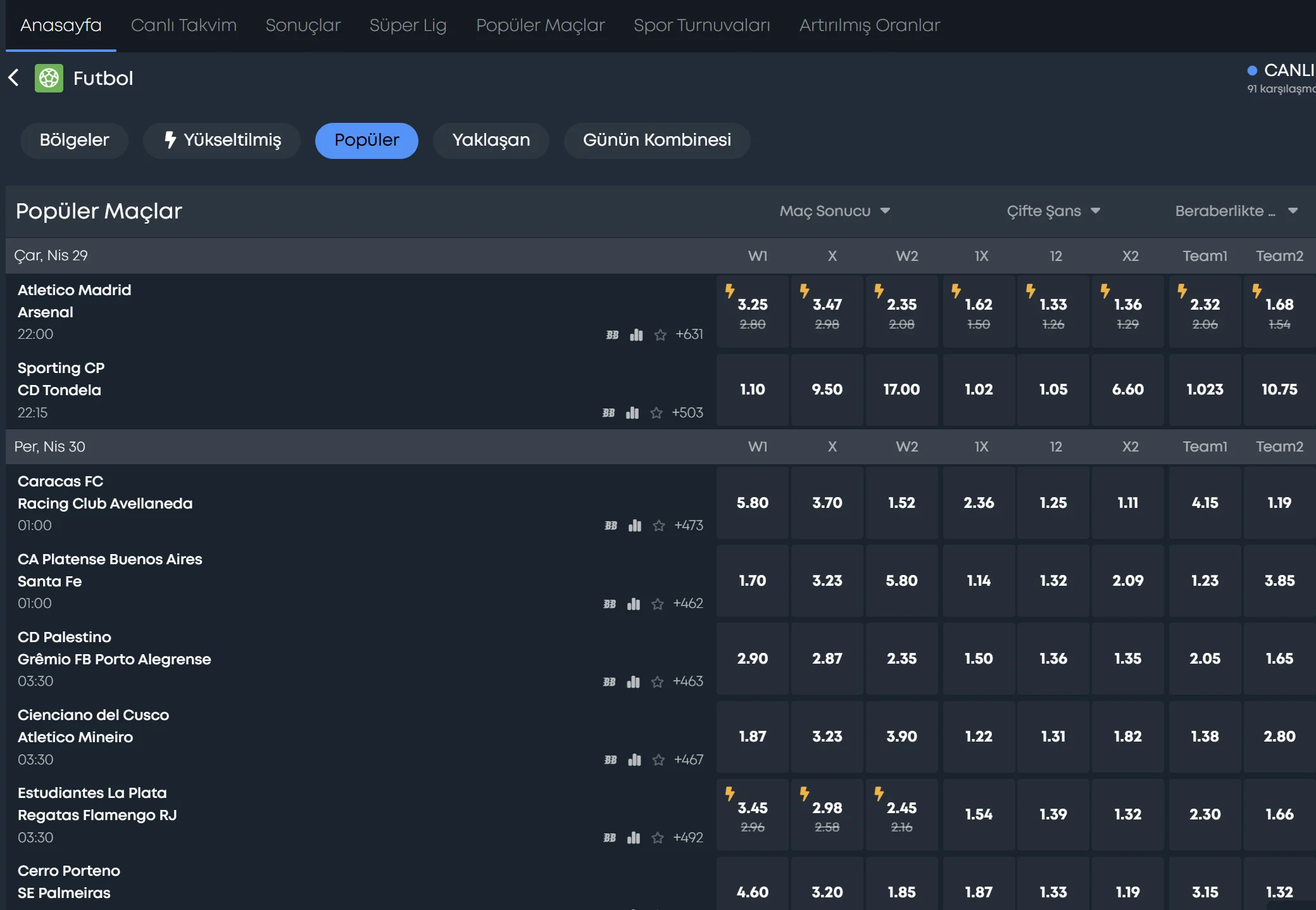Click the green Futbol ball icon
The width and height of the screenshot is (1316, 910).
tap(49, 78)
